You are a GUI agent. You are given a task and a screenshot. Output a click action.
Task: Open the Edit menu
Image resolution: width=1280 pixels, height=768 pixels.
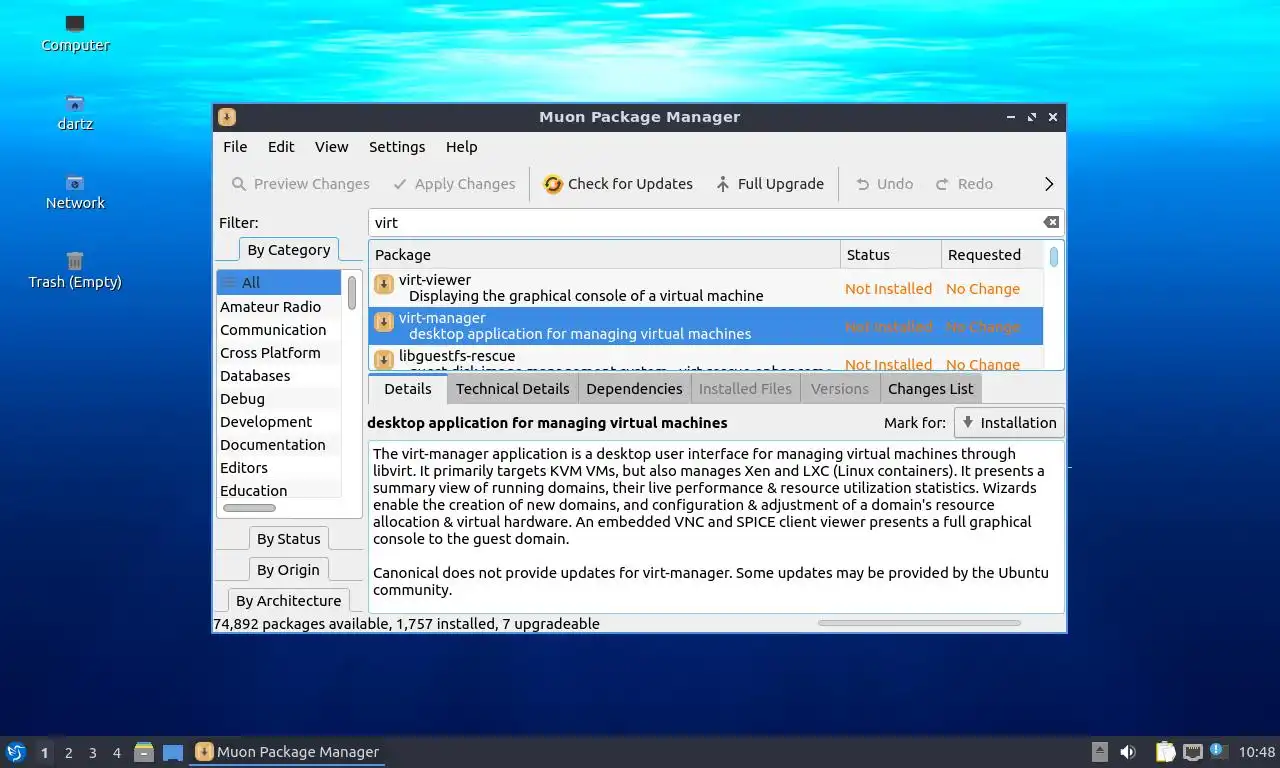click(281, 147)
